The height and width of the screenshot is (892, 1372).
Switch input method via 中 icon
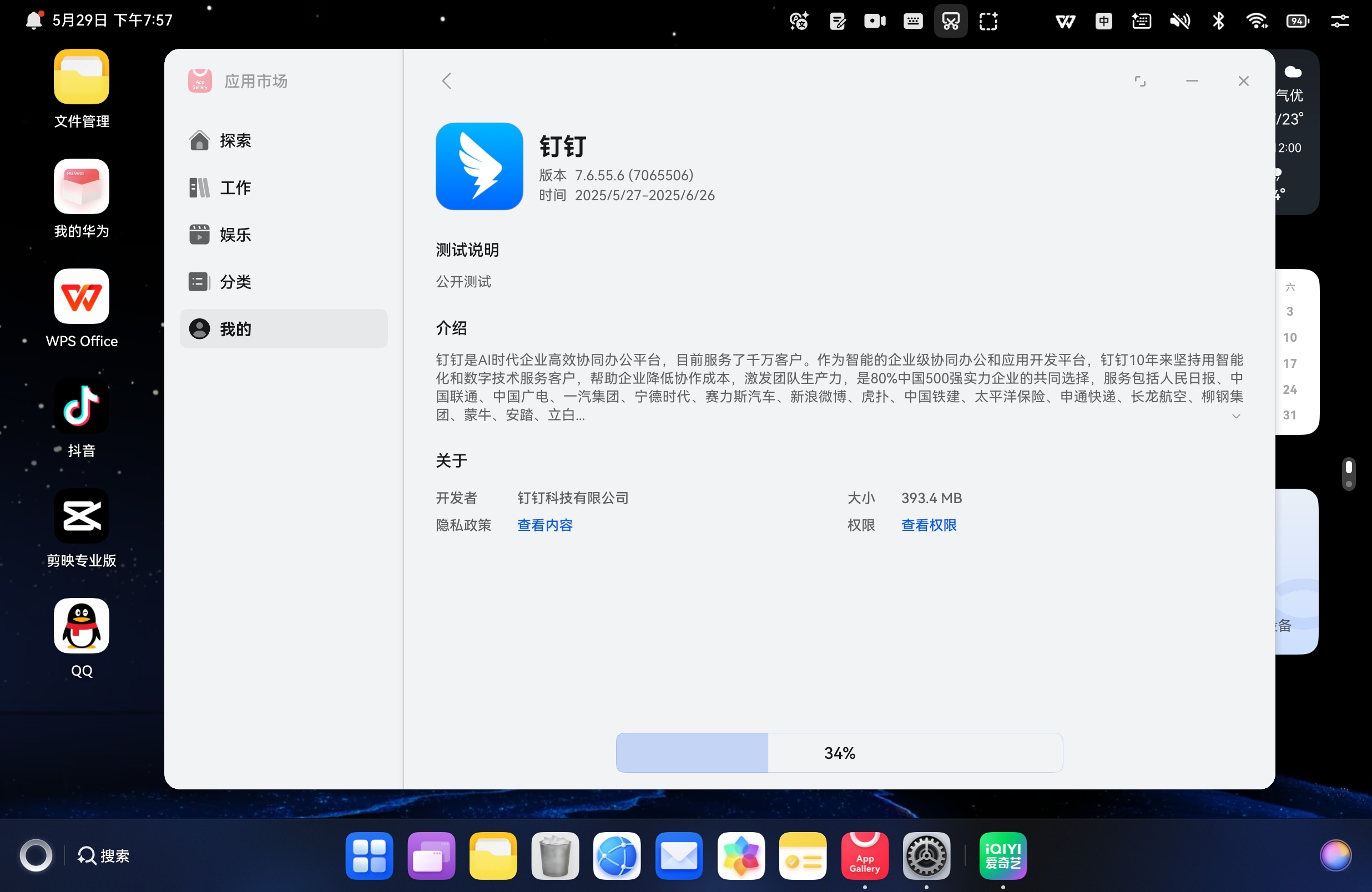[x=1103, y=21]
